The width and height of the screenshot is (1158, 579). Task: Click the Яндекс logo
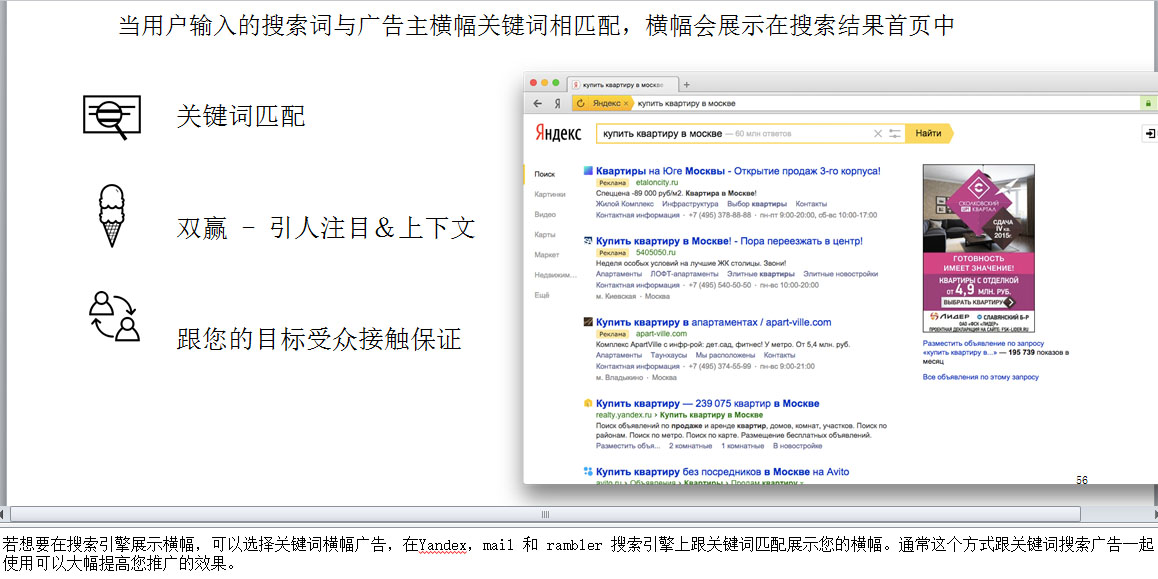point(558,134)
